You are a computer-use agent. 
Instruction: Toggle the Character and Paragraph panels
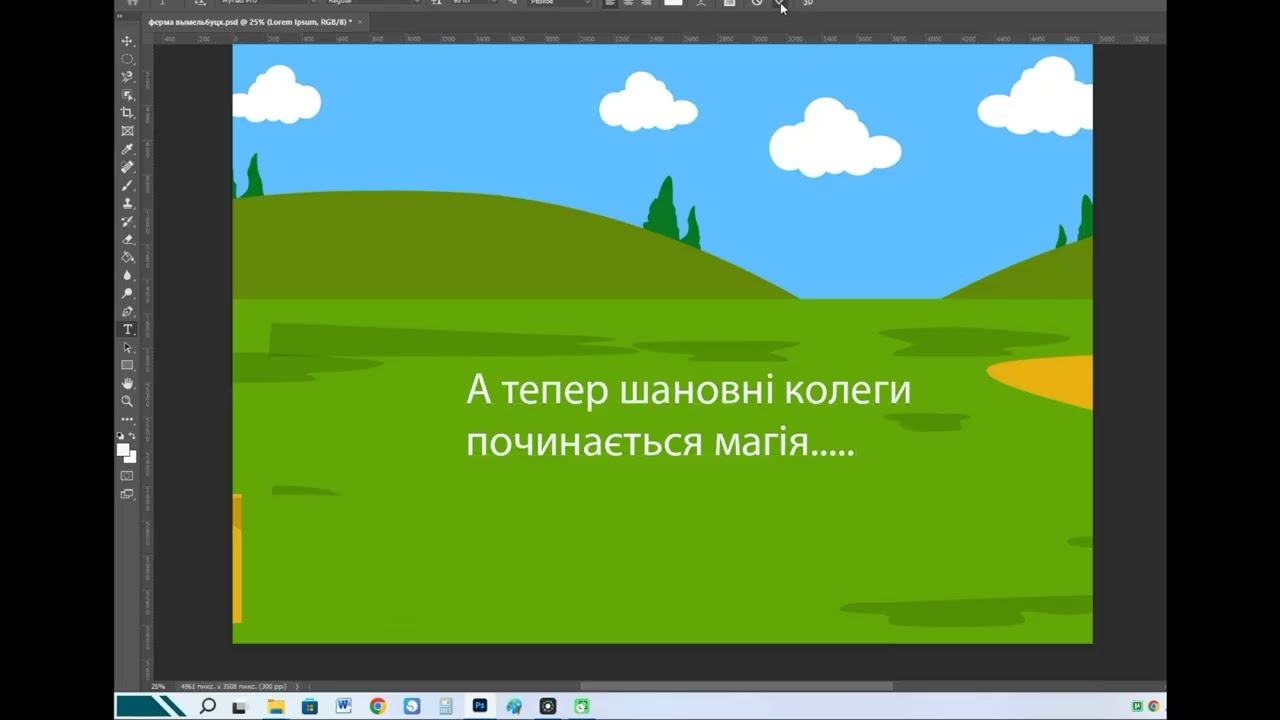(729, 3)
